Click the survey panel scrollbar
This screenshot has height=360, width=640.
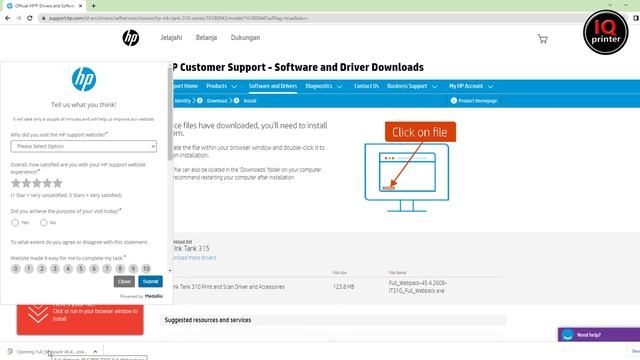(x=170, y=114)
